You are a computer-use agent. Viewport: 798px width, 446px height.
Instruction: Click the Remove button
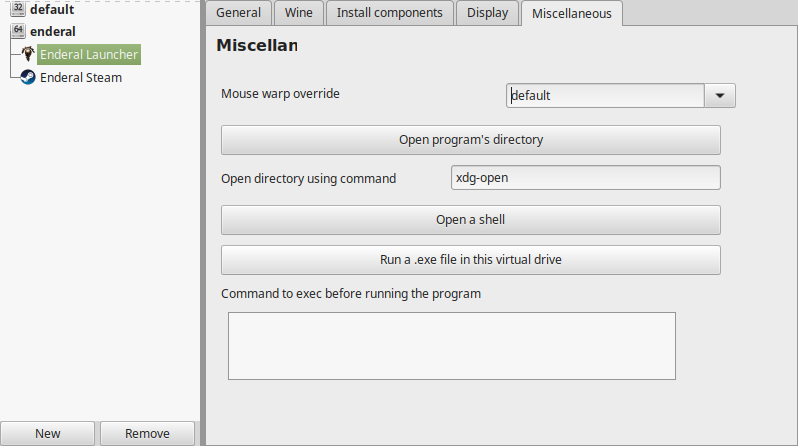click(x=147, y=433)
